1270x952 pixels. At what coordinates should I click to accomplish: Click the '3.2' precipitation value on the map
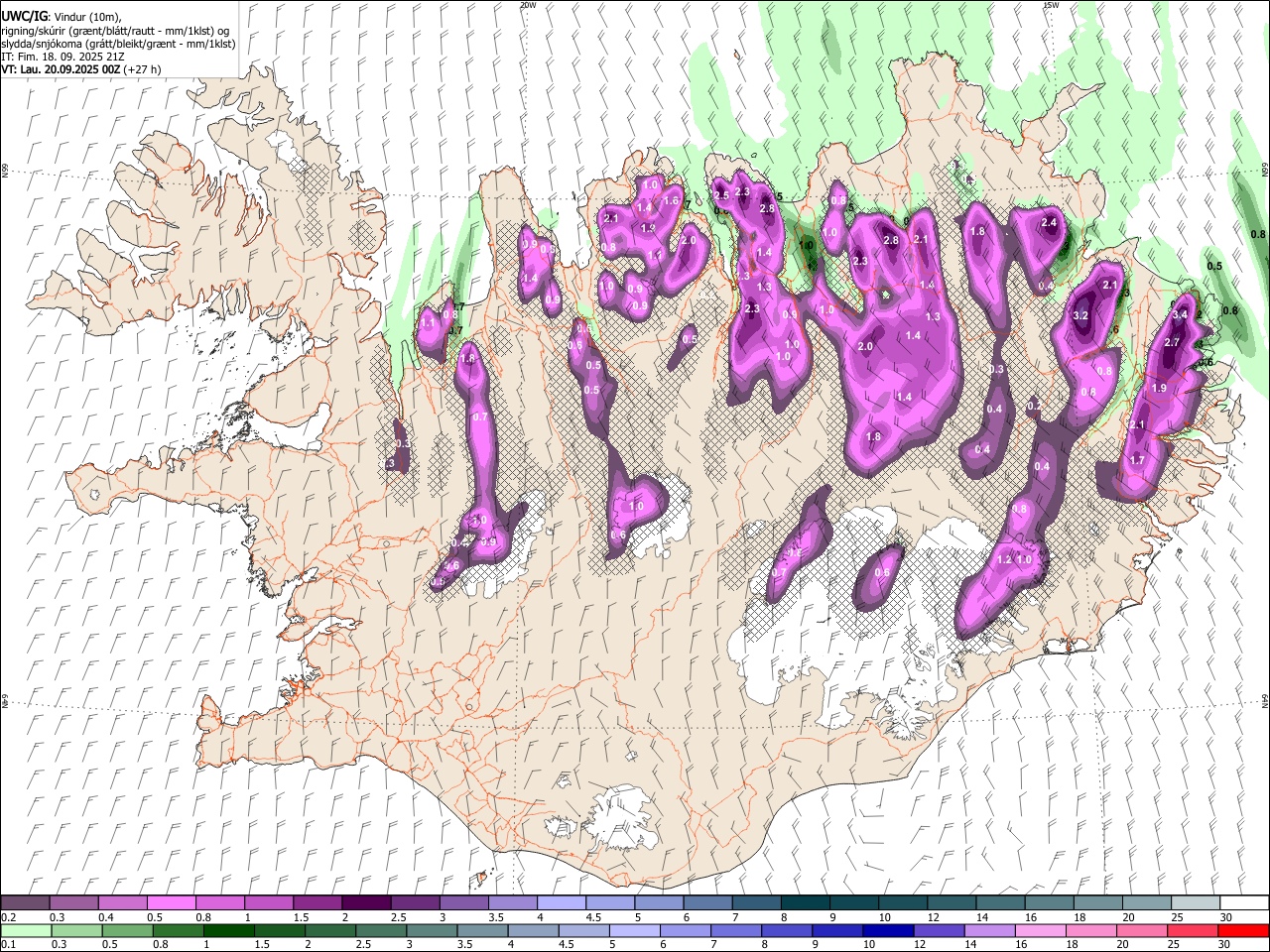pos(1081,315)
